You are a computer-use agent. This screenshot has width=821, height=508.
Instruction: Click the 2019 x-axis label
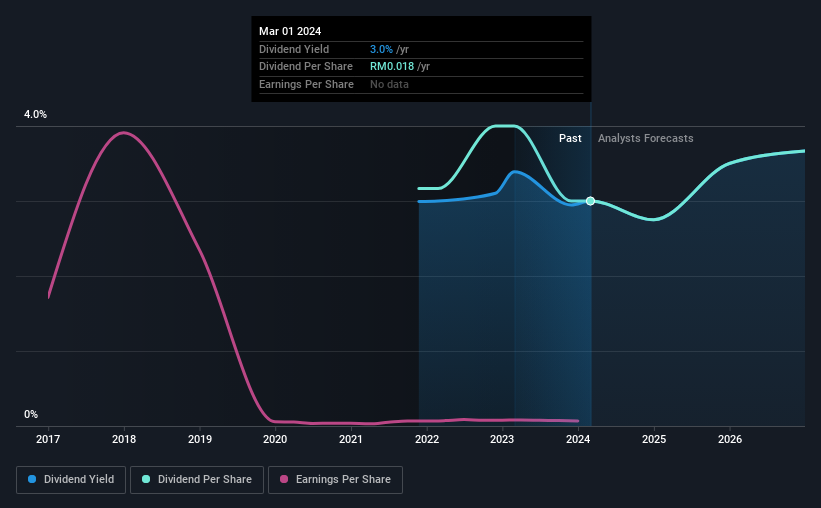tap(200, 439)
